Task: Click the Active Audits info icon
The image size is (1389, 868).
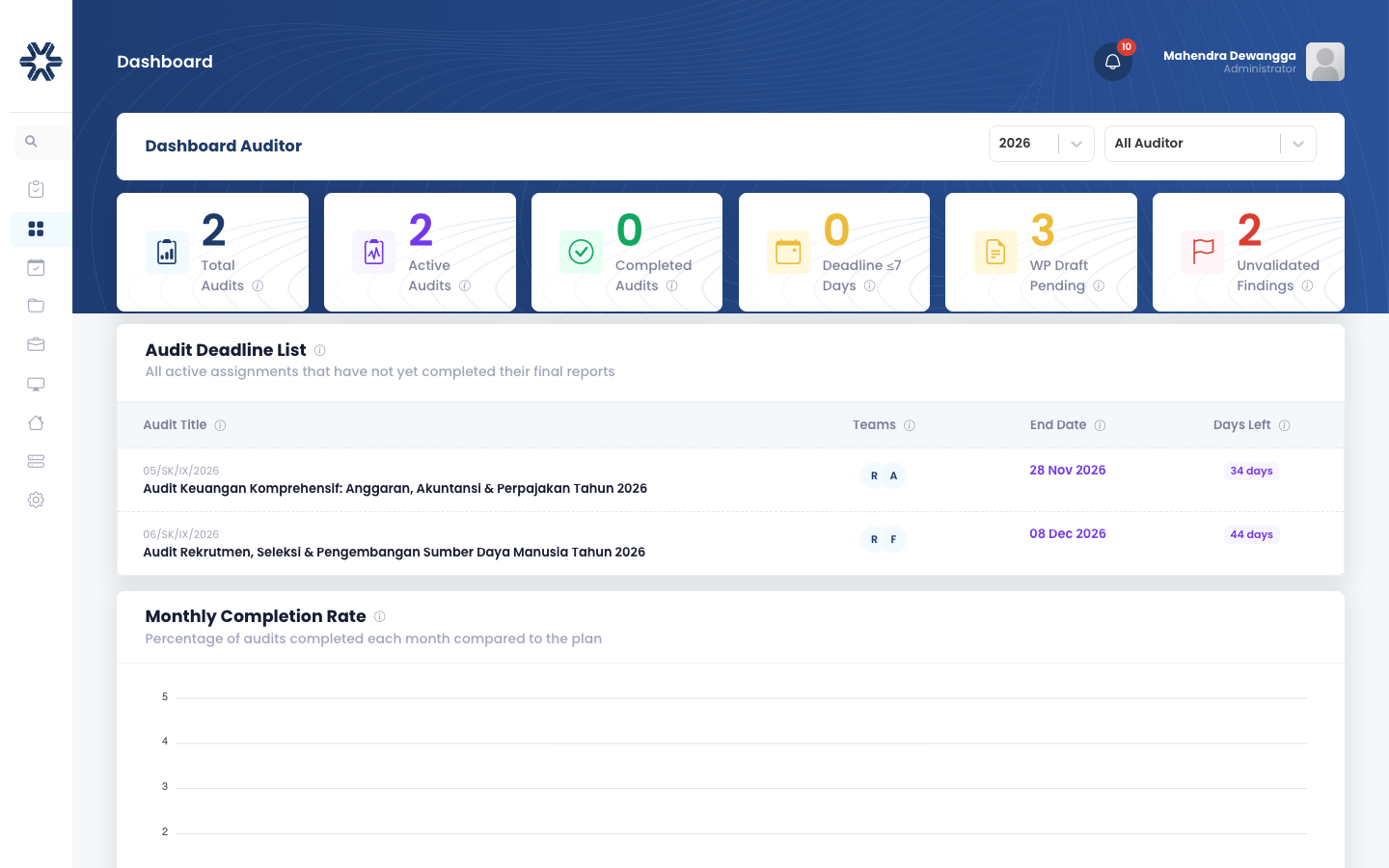Action: coord(465,285)
